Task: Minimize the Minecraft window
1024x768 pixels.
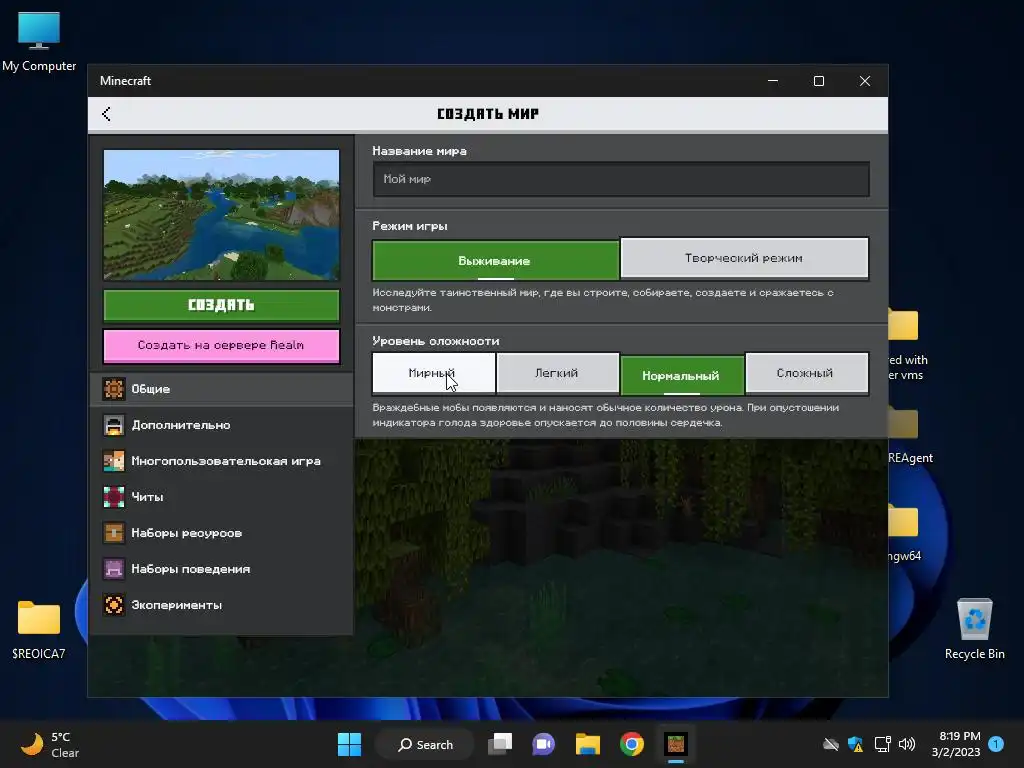Action: (773, 81)
